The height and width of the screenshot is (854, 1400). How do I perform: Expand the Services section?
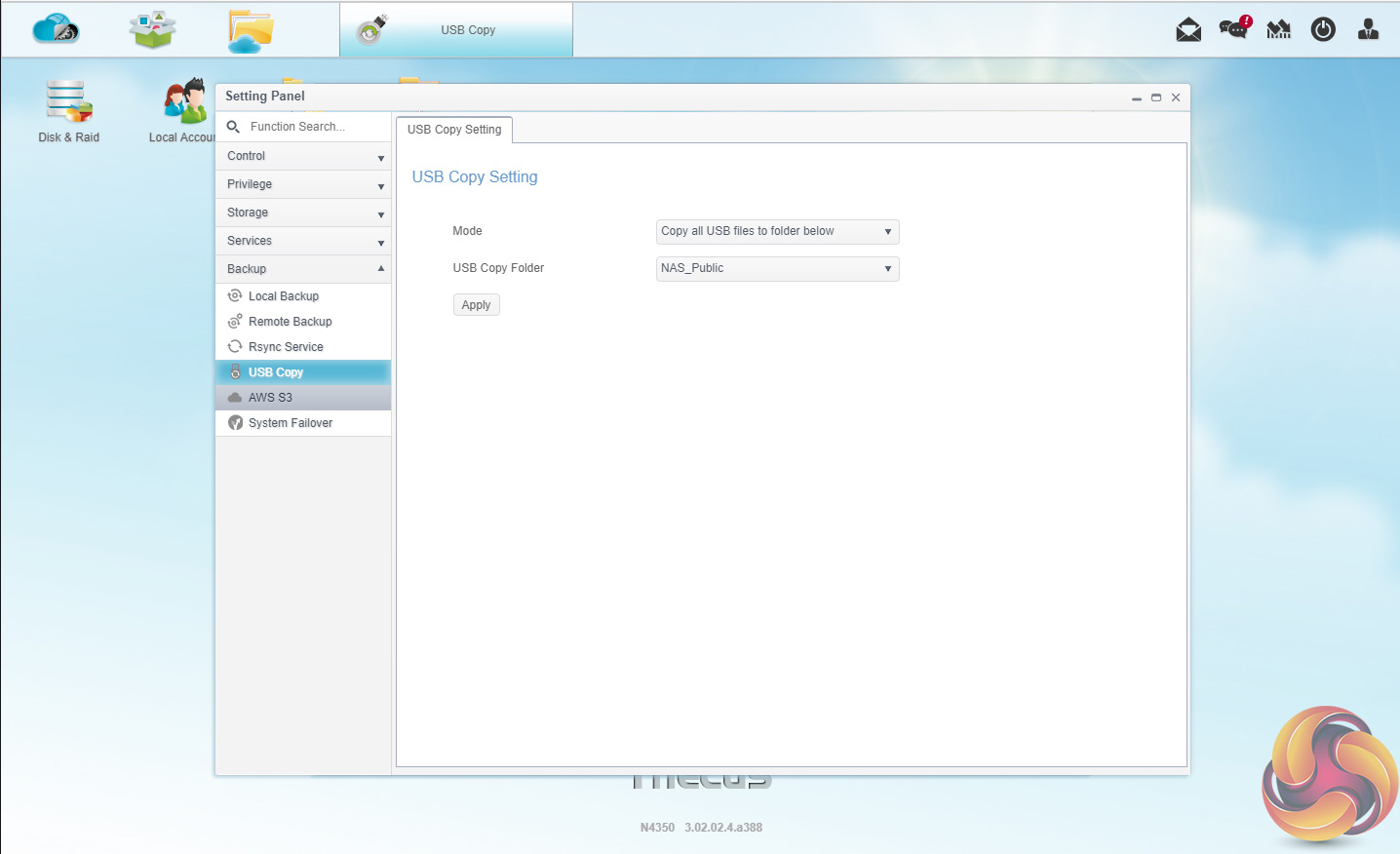pos(303,241)
